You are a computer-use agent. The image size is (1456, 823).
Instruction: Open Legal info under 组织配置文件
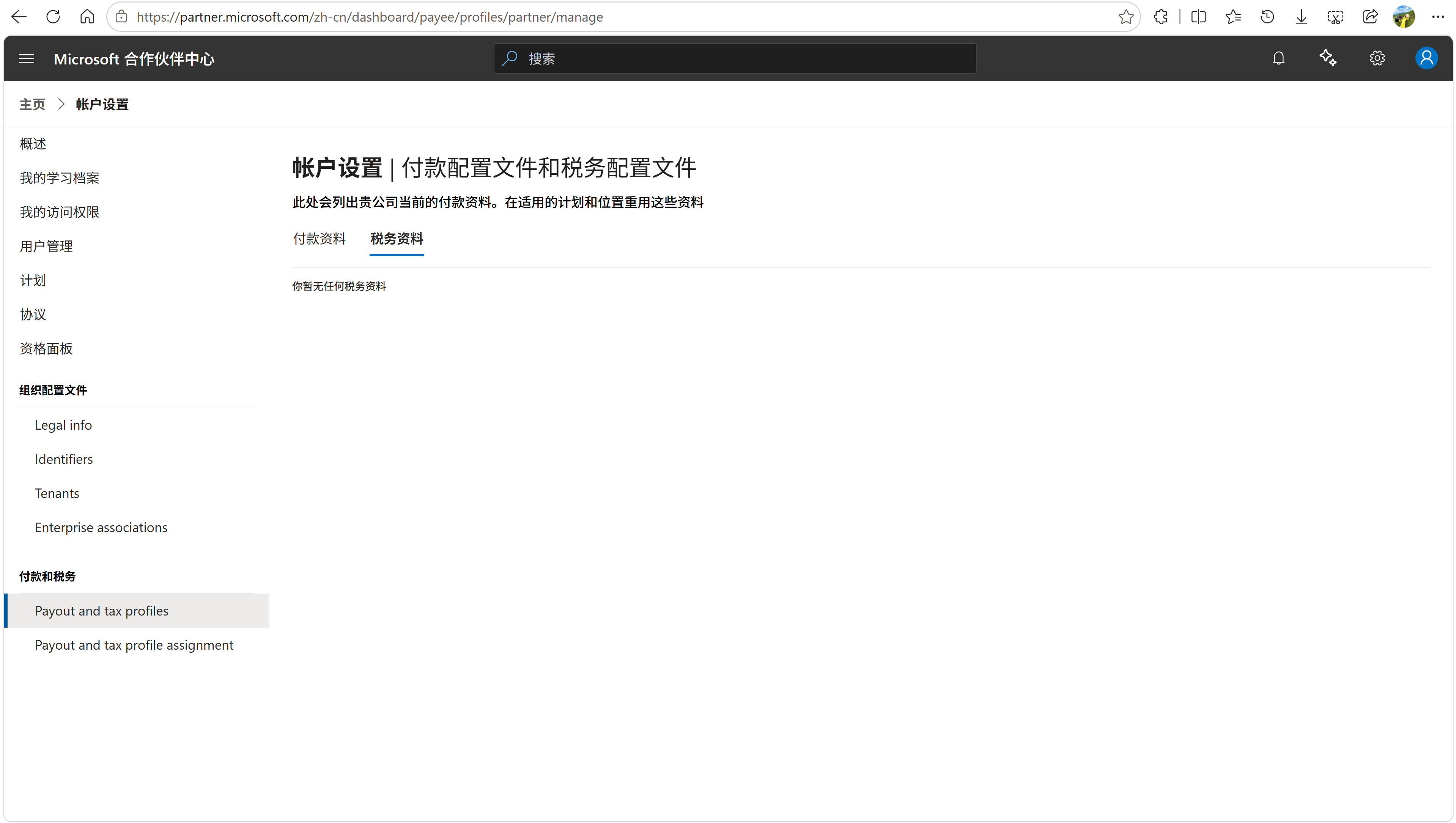click(63, 425)
